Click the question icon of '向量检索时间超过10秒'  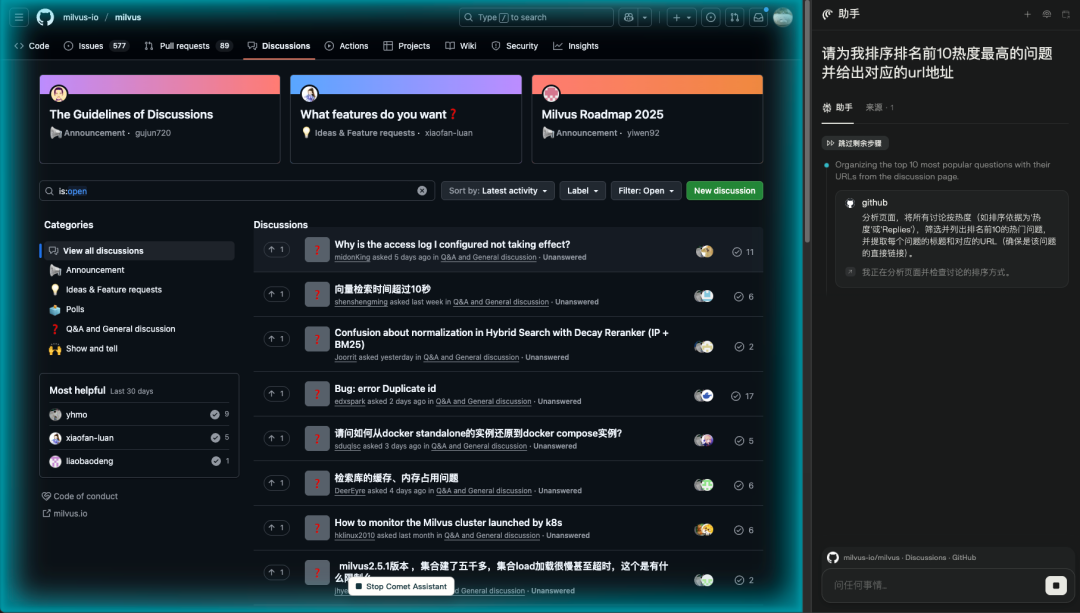[x=317, y=294]
